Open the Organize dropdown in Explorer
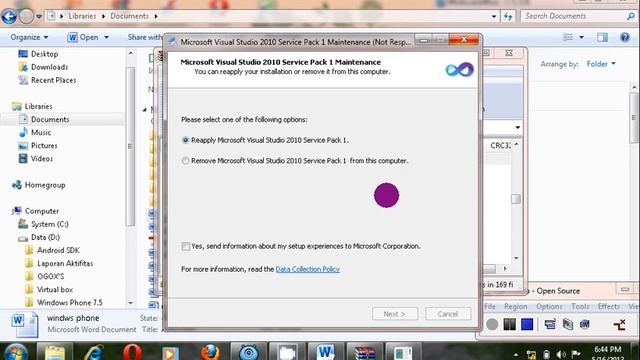This screenshot has width=640, height=360. pyautogui.click(x=29, y=37)
